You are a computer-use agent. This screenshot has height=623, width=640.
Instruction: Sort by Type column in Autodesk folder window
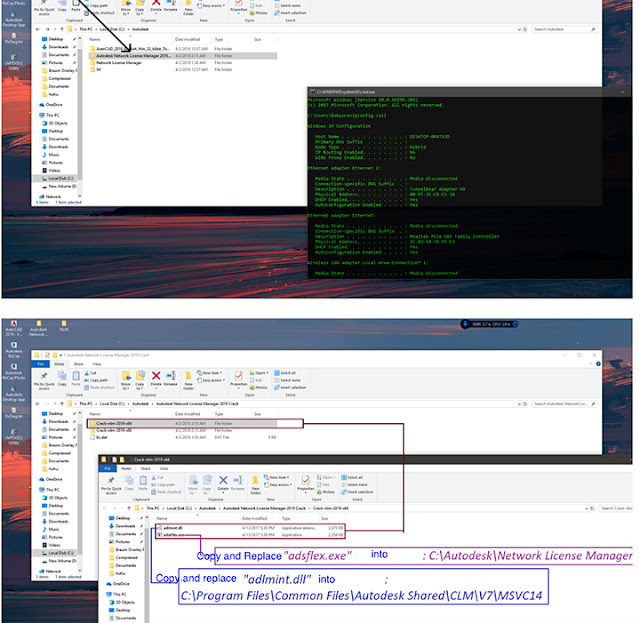[219, 40]
